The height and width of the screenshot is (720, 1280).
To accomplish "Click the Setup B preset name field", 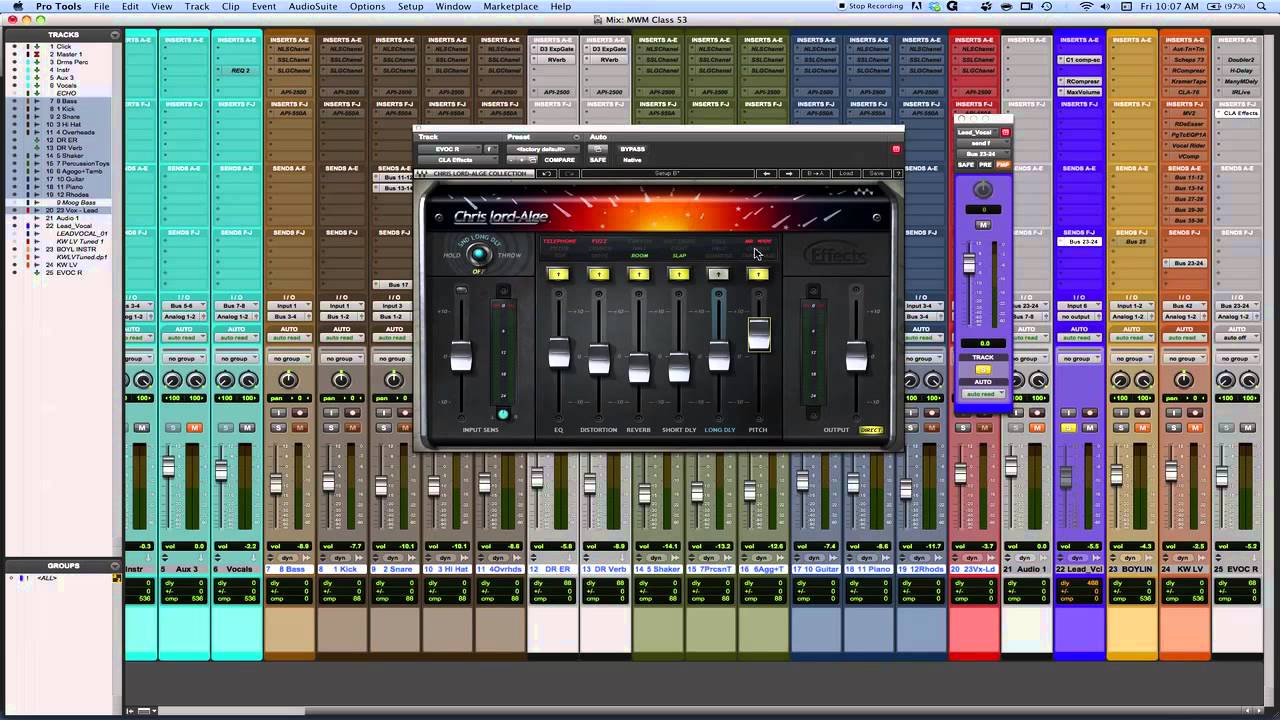I will click(x=667, y=174).
